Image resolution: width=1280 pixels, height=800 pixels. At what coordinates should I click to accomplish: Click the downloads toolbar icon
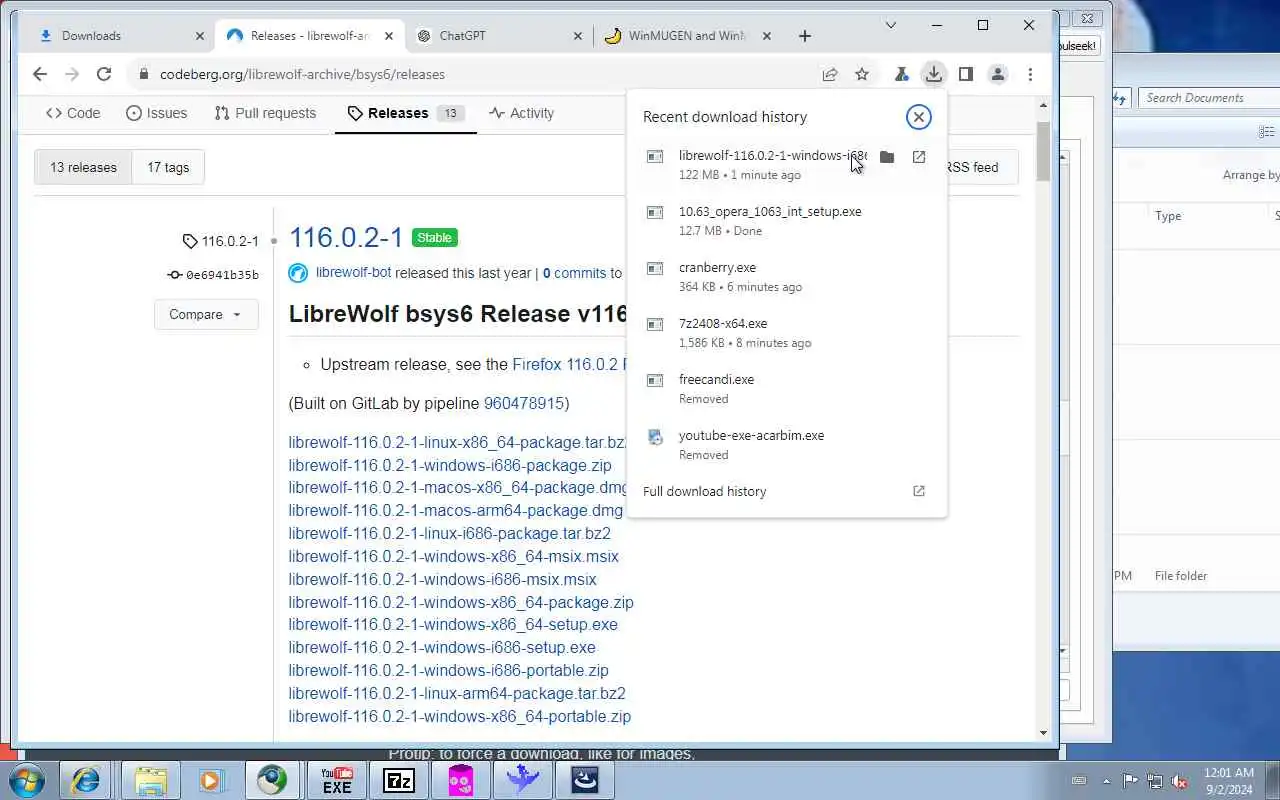click(x=933, y=74)
